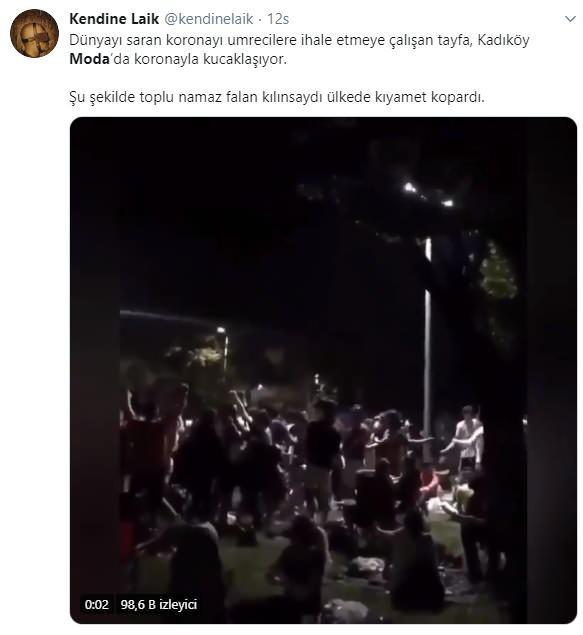Expand the tweet options chevron

570,19
